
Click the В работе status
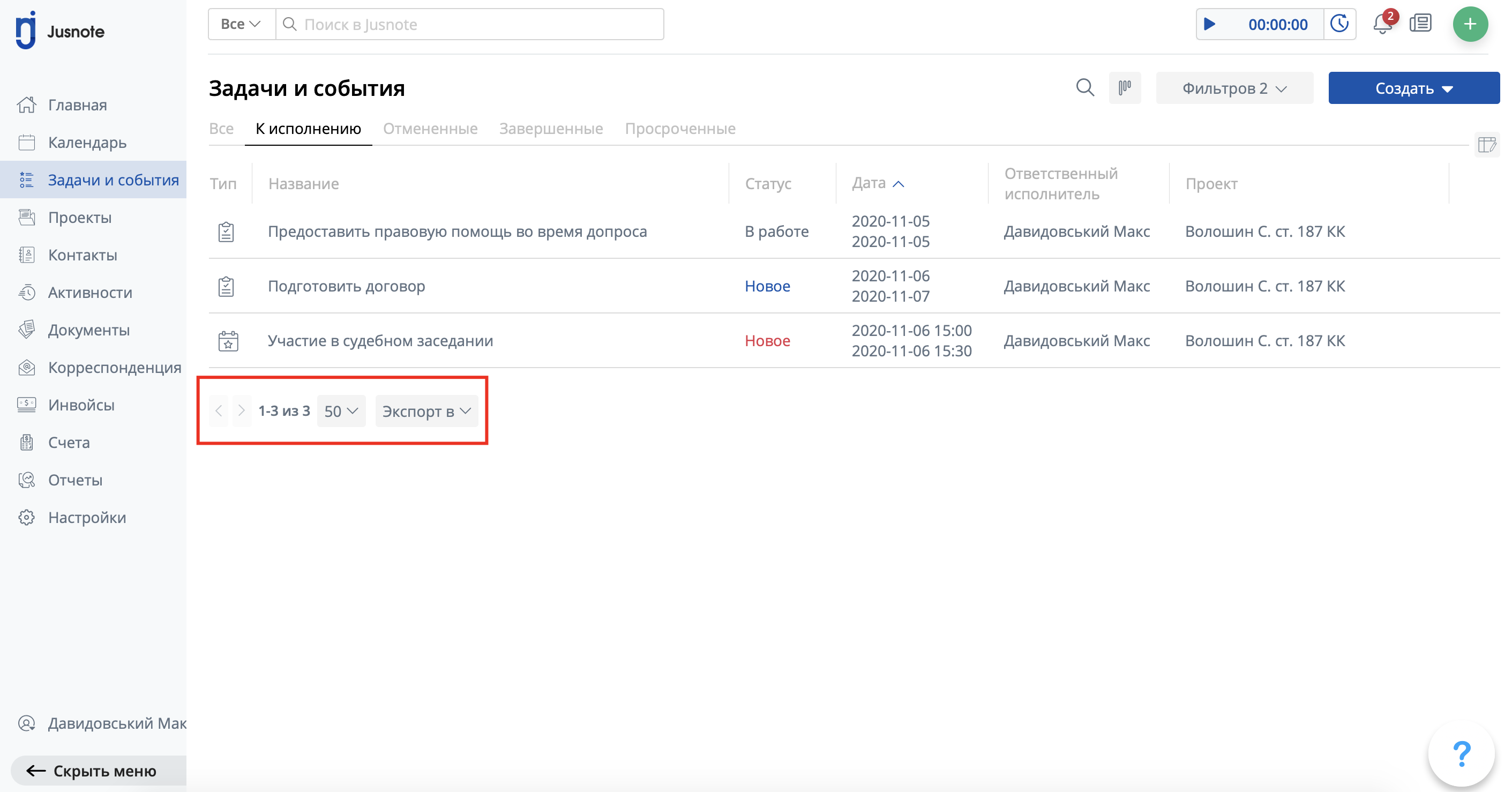776,232
